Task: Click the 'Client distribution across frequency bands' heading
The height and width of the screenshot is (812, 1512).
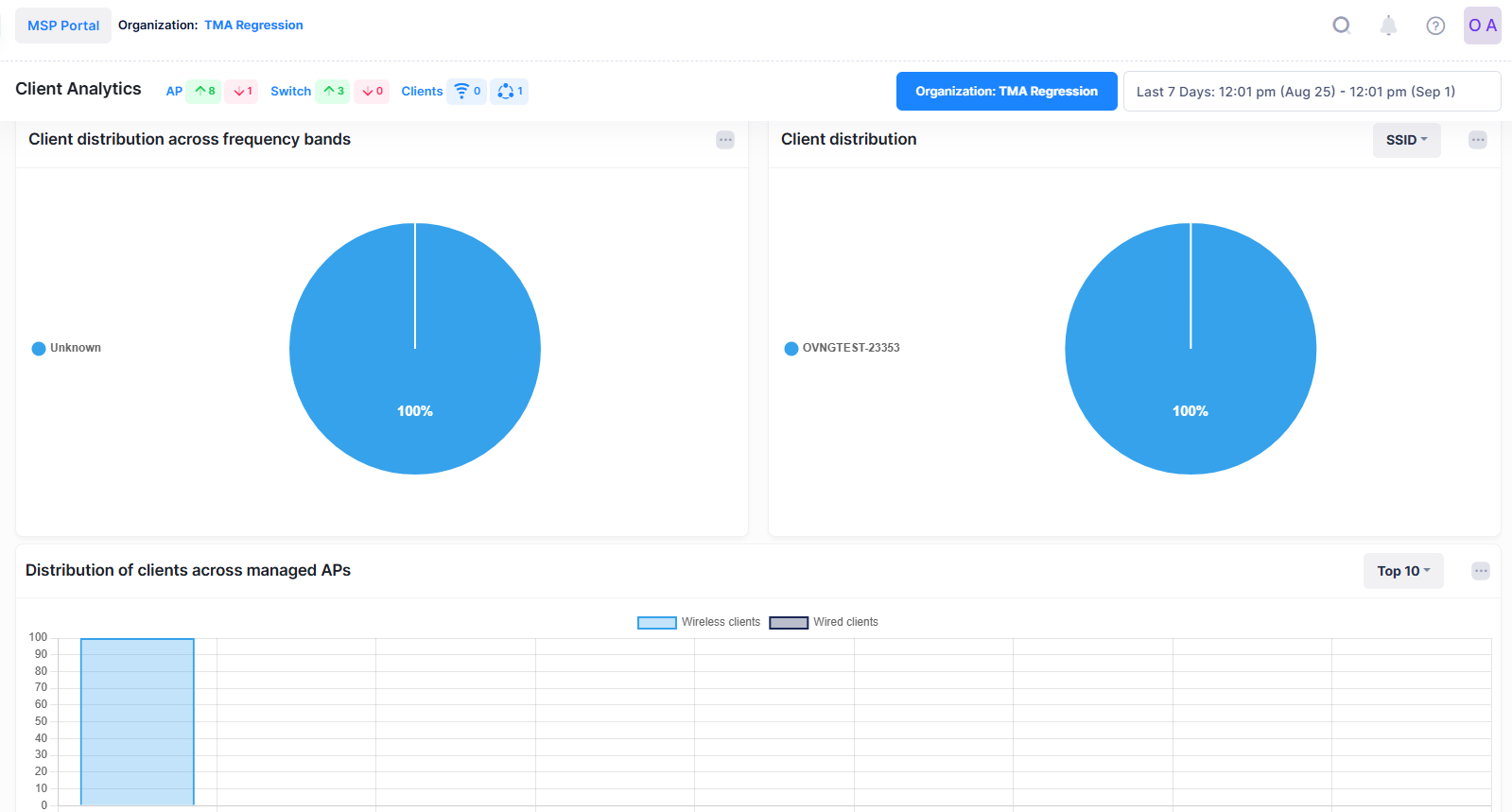Action: pyautogui.click(x=189, y=139)
